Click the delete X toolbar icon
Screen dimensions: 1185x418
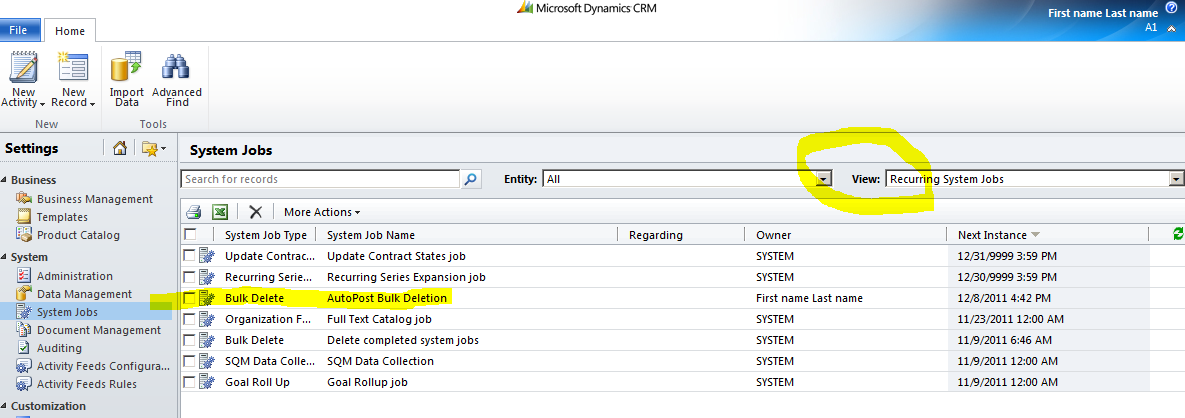pyautogui.click(x=255, y=212)
